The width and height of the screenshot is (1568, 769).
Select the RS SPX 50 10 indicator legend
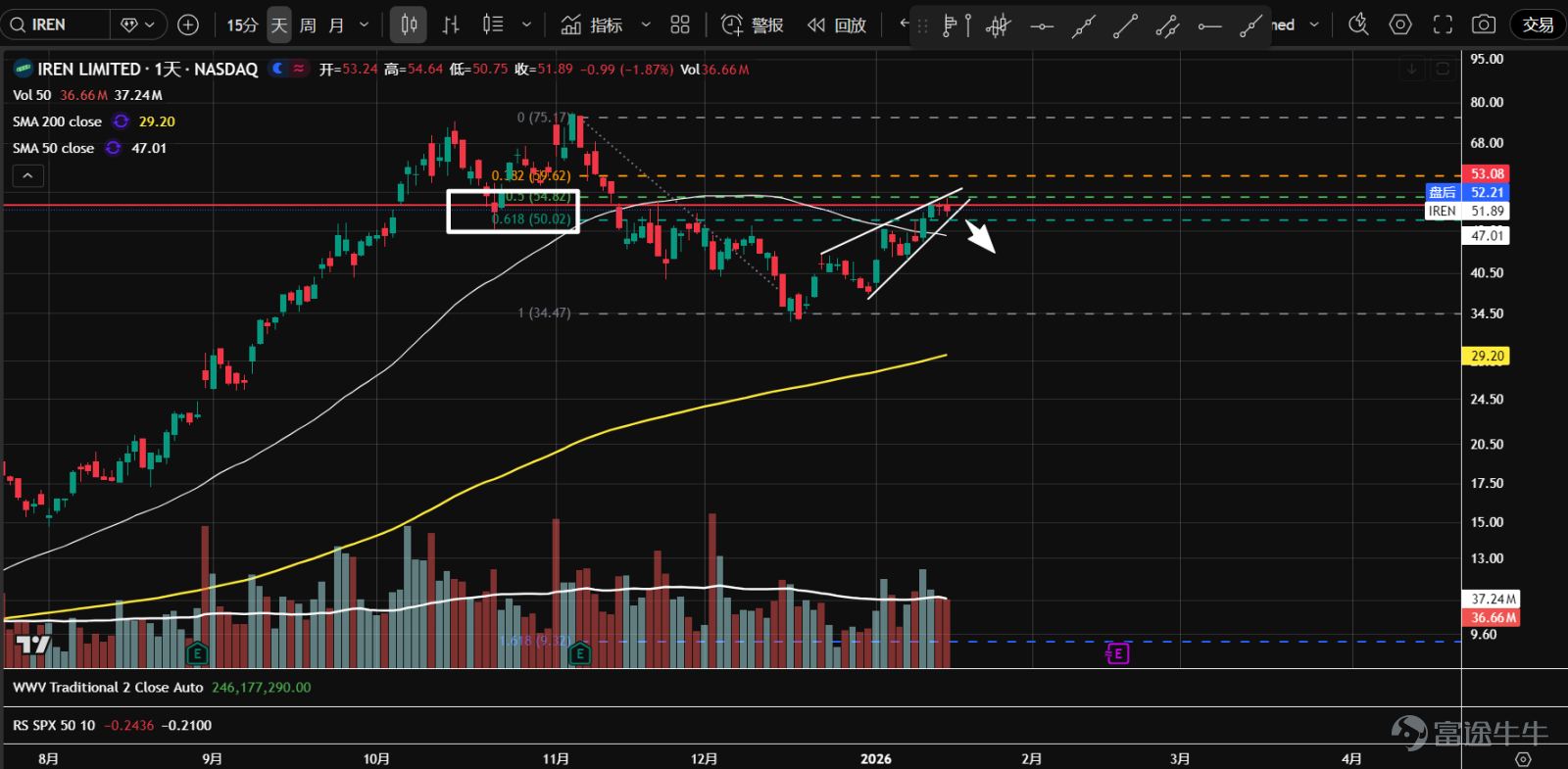(54, 725)
